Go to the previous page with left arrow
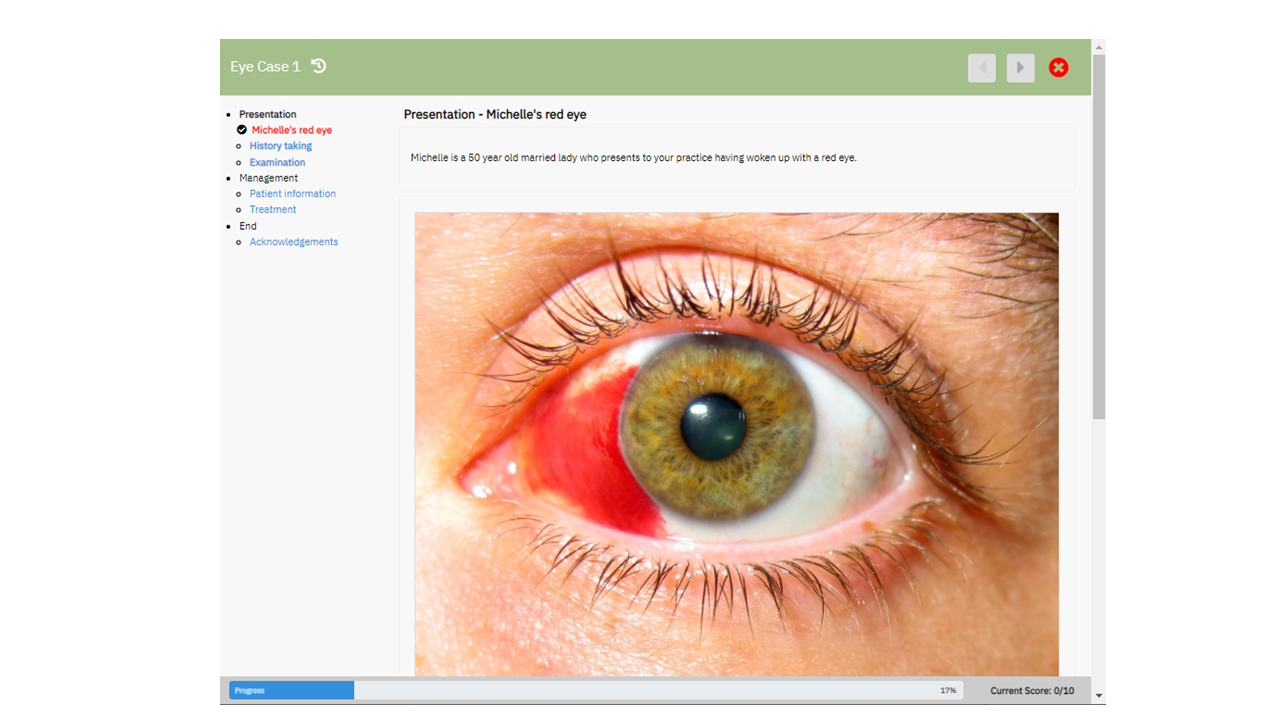The width and height of the screenshot is (1280, 720). tap(981, 68)
